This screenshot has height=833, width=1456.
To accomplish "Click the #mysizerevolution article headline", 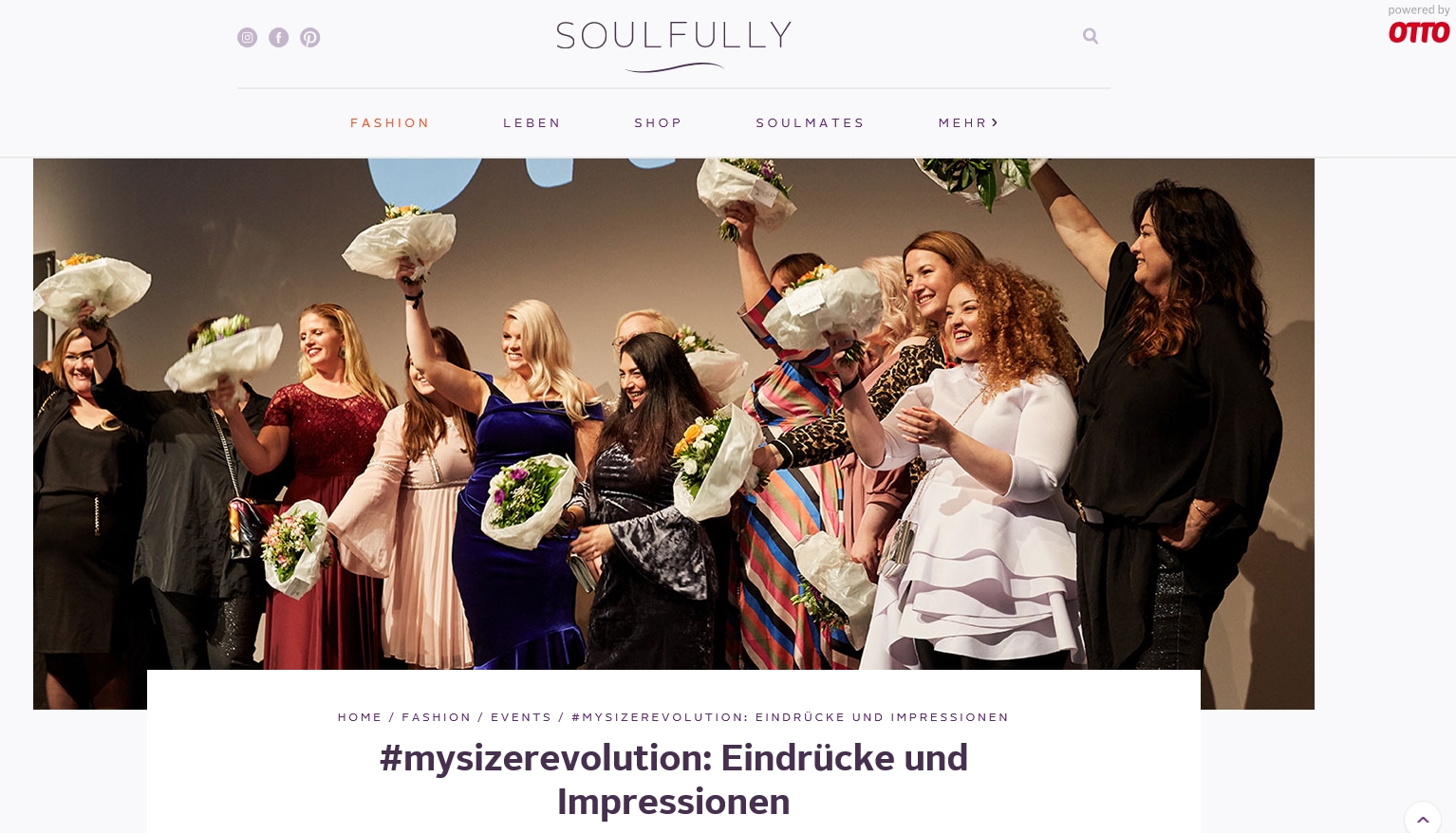I will tap(674, 780).
